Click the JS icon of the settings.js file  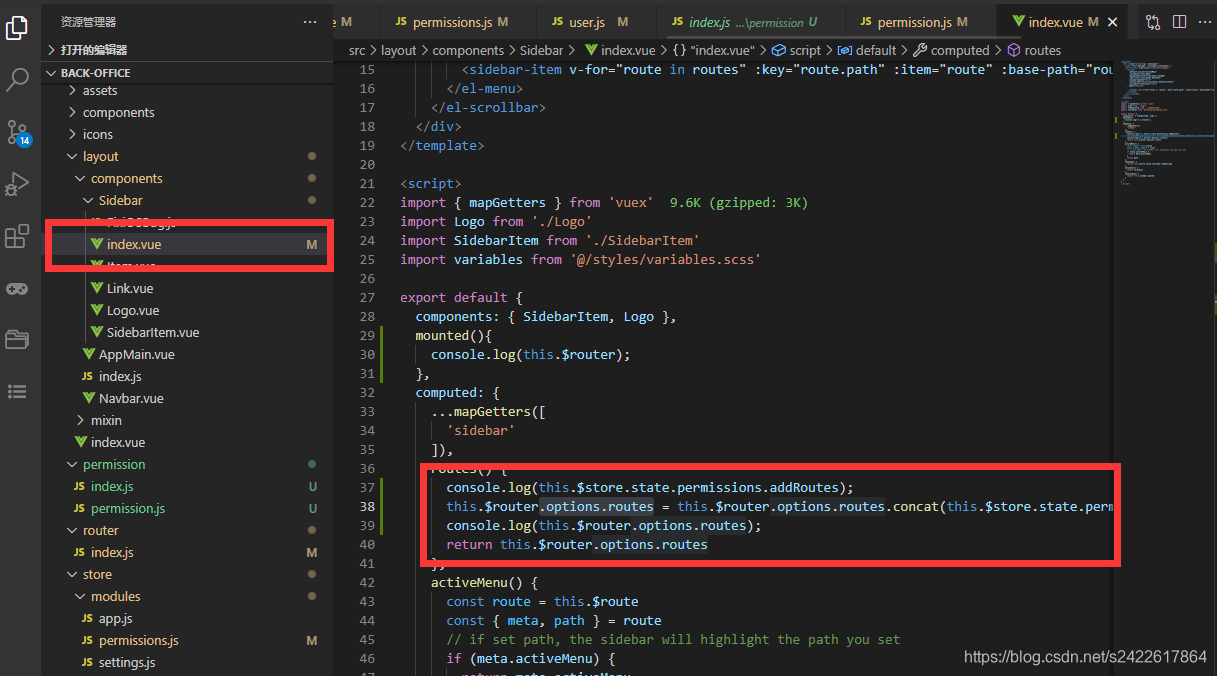(x=89, y=662)
